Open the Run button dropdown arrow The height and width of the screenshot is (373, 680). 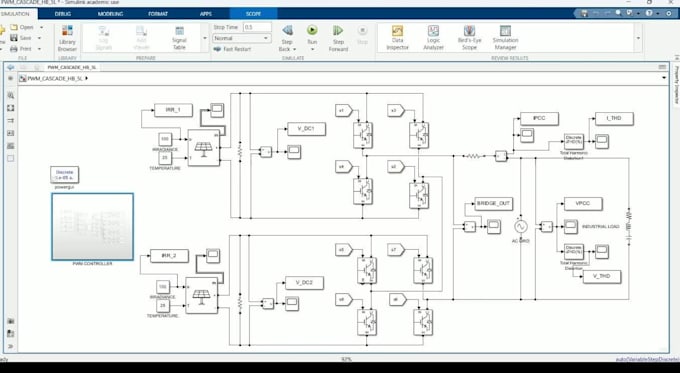click(x=312, y=49)
